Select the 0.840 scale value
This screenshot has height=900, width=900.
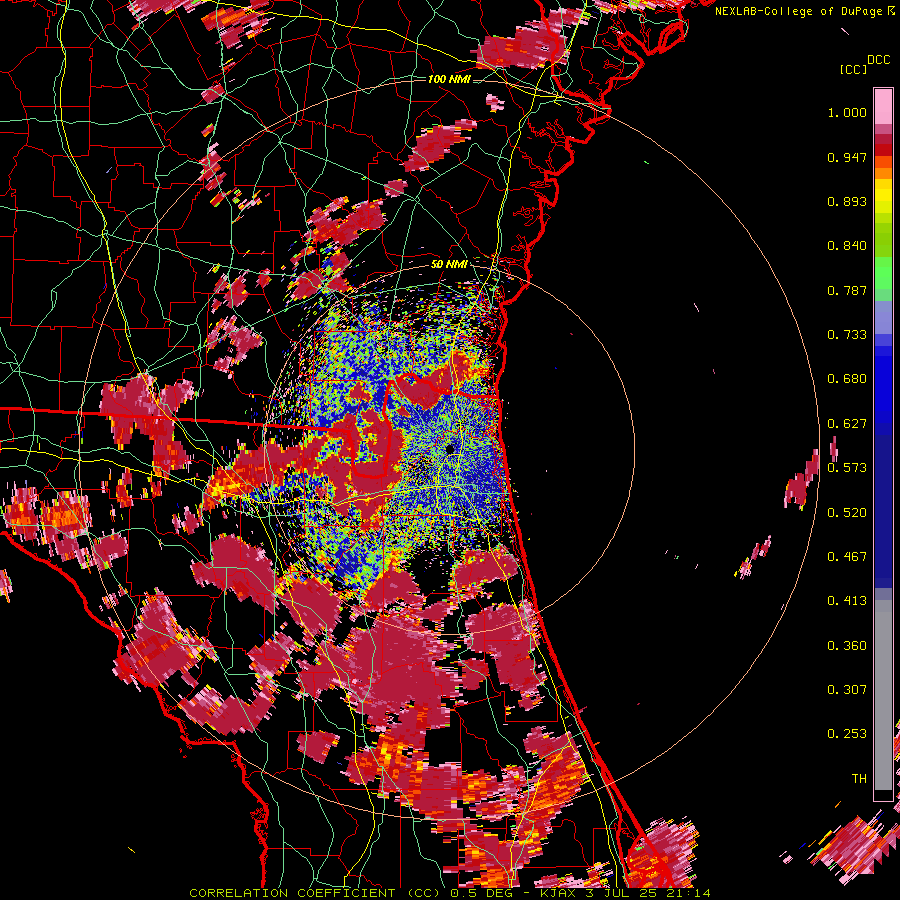847,246
